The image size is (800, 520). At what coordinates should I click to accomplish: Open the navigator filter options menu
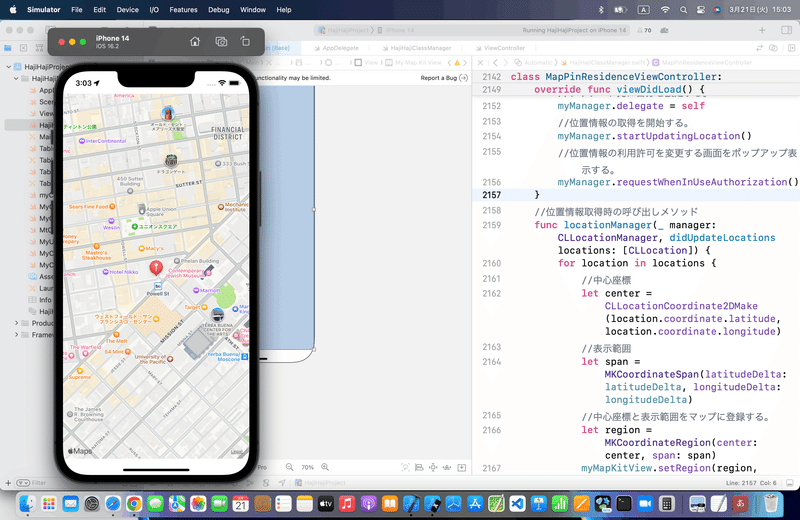[23, 483]
